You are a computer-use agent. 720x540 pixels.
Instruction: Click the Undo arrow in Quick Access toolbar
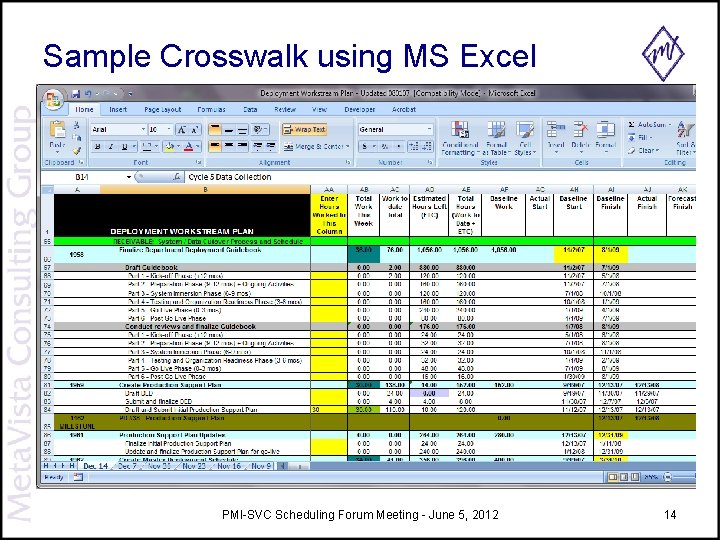tap(88, 94)
